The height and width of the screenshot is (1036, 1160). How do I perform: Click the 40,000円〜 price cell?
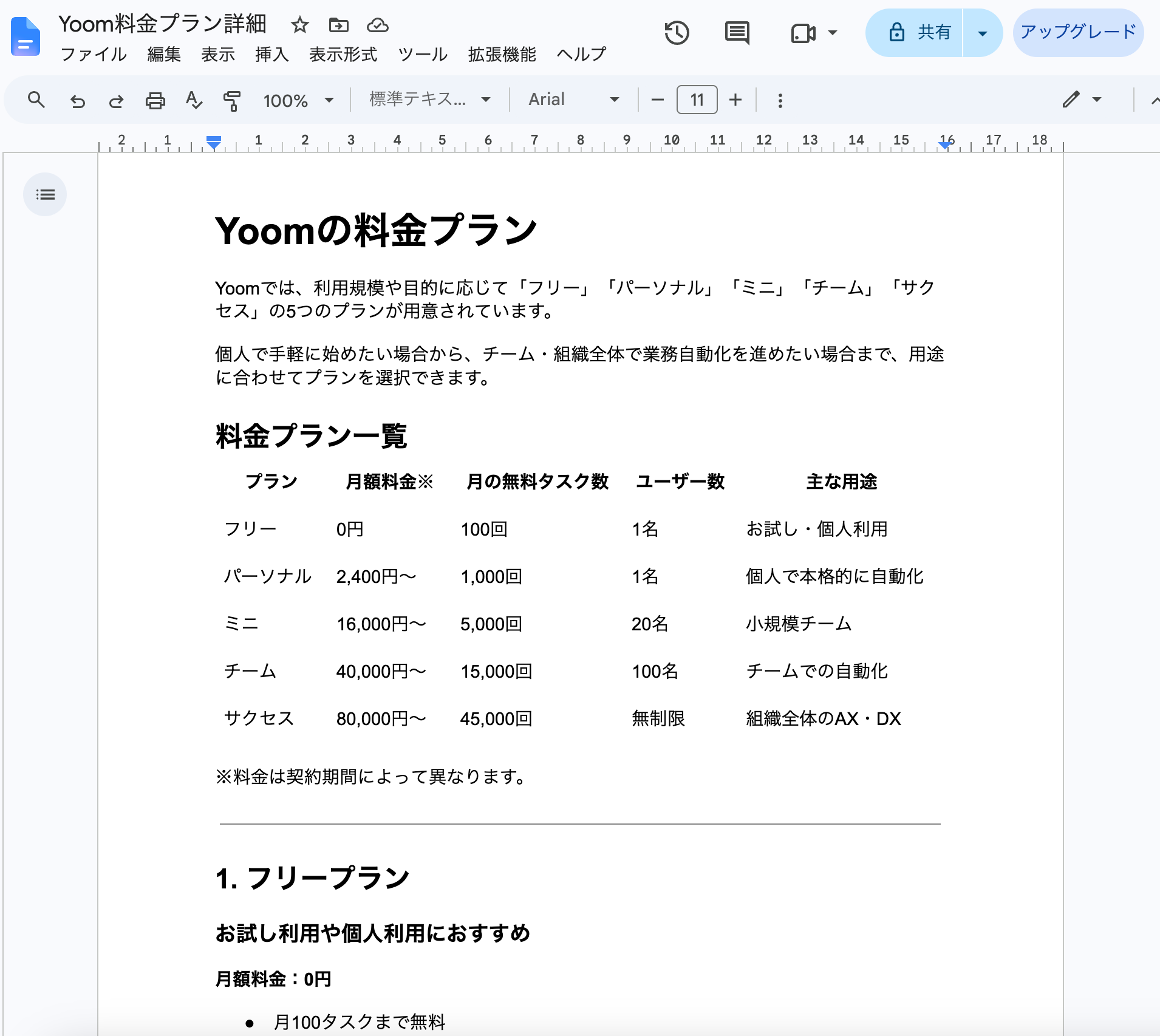(381, 671)
